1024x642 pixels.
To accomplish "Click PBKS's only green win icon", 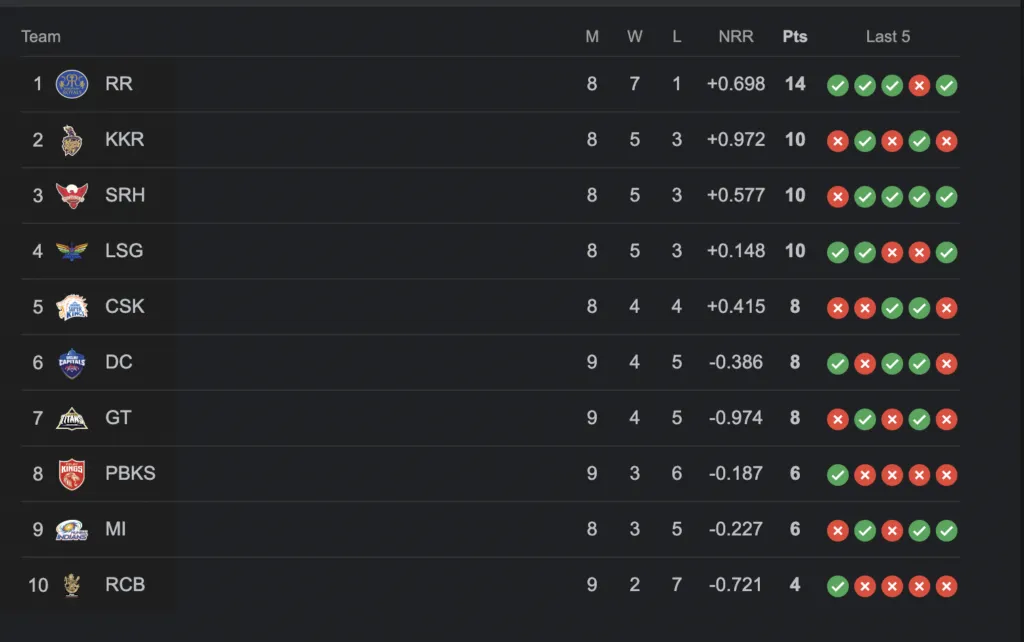I will click(x=838, y=475).
